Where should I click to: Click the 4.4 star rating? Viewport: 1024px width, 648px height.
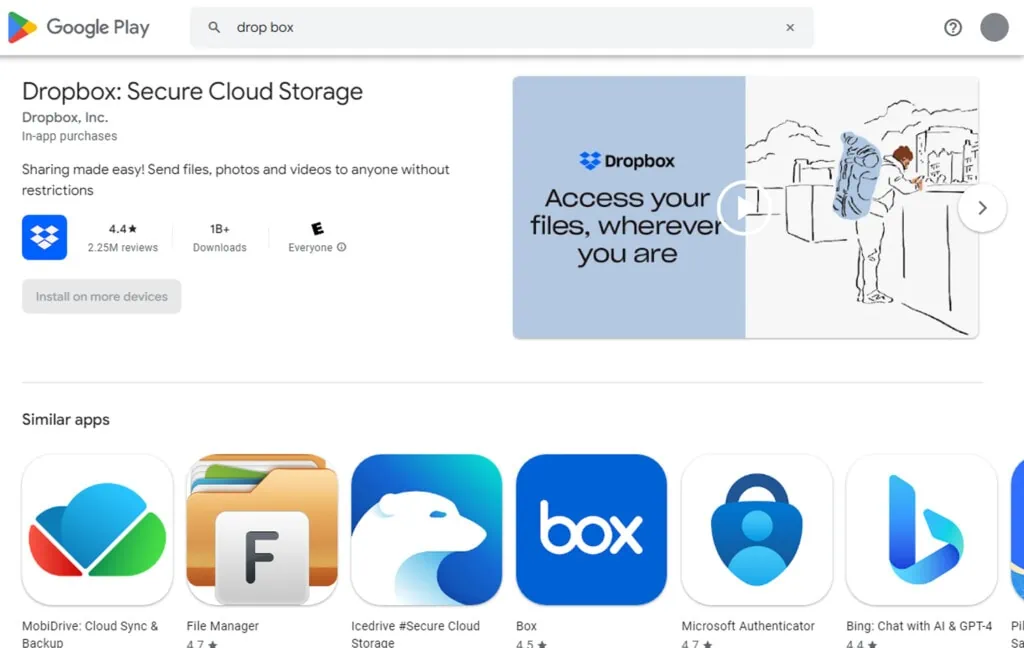coord(123,229)
